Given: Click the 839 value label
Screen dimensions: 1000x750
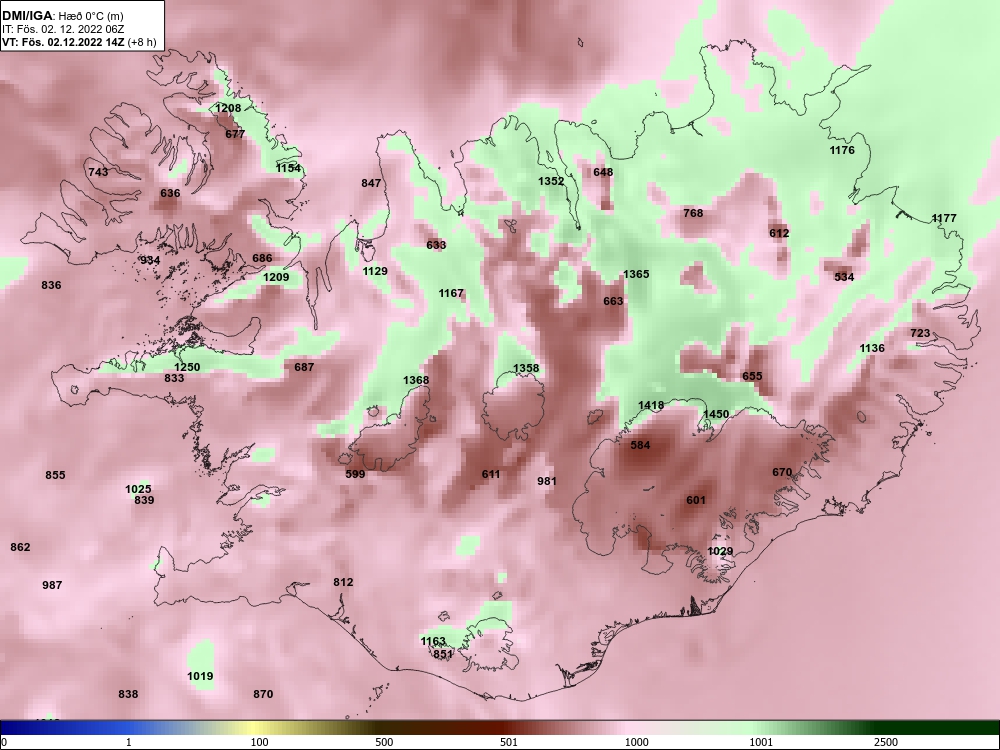Looking at the screenshot, I should coord(144,501).
